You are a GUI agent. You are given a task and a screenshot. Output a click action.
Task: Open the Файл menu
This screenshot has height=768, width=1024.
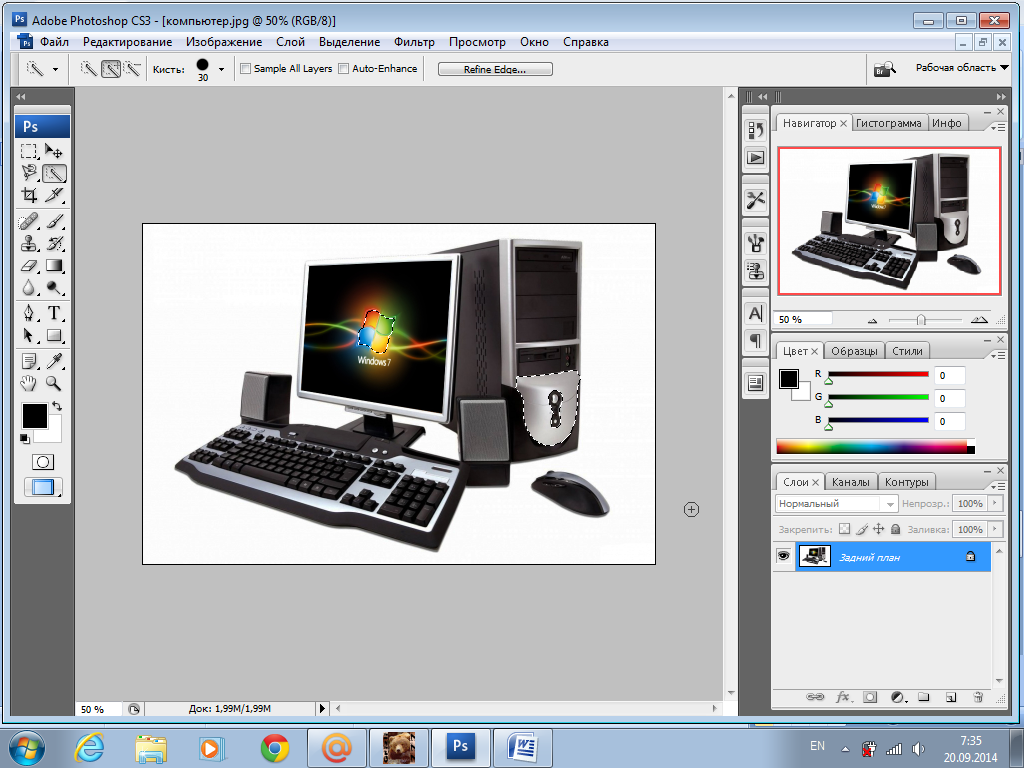(54, 42)
